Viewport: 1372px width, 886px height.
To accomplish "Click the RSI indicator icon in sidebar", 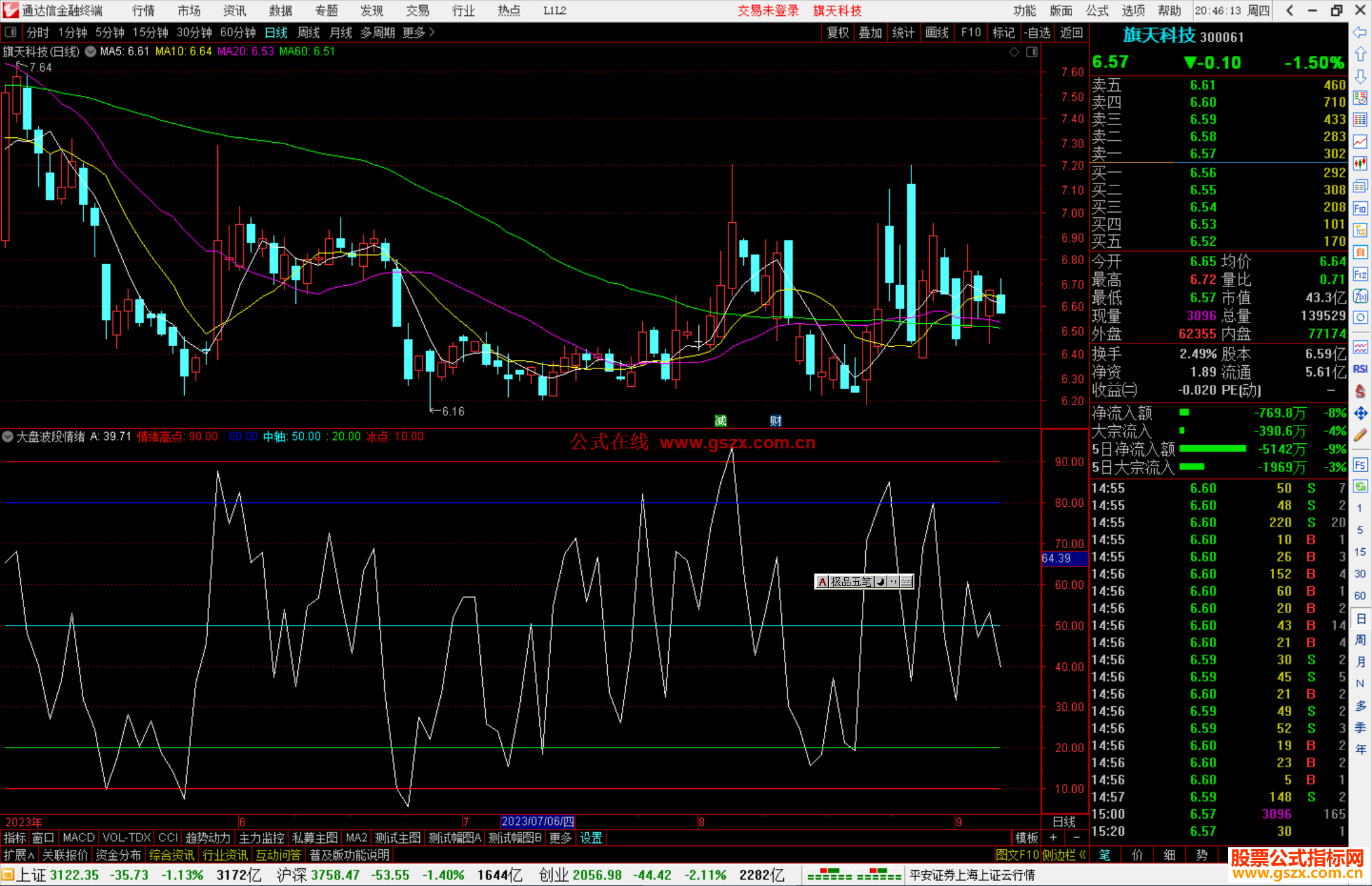I will (x=1360, y=368).
